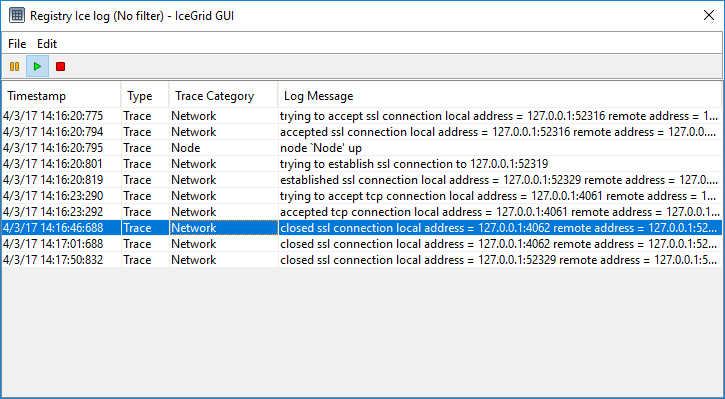Select the 'established ssl connection' log message
The width and height of the screenshot is (725, 399).
500,180
